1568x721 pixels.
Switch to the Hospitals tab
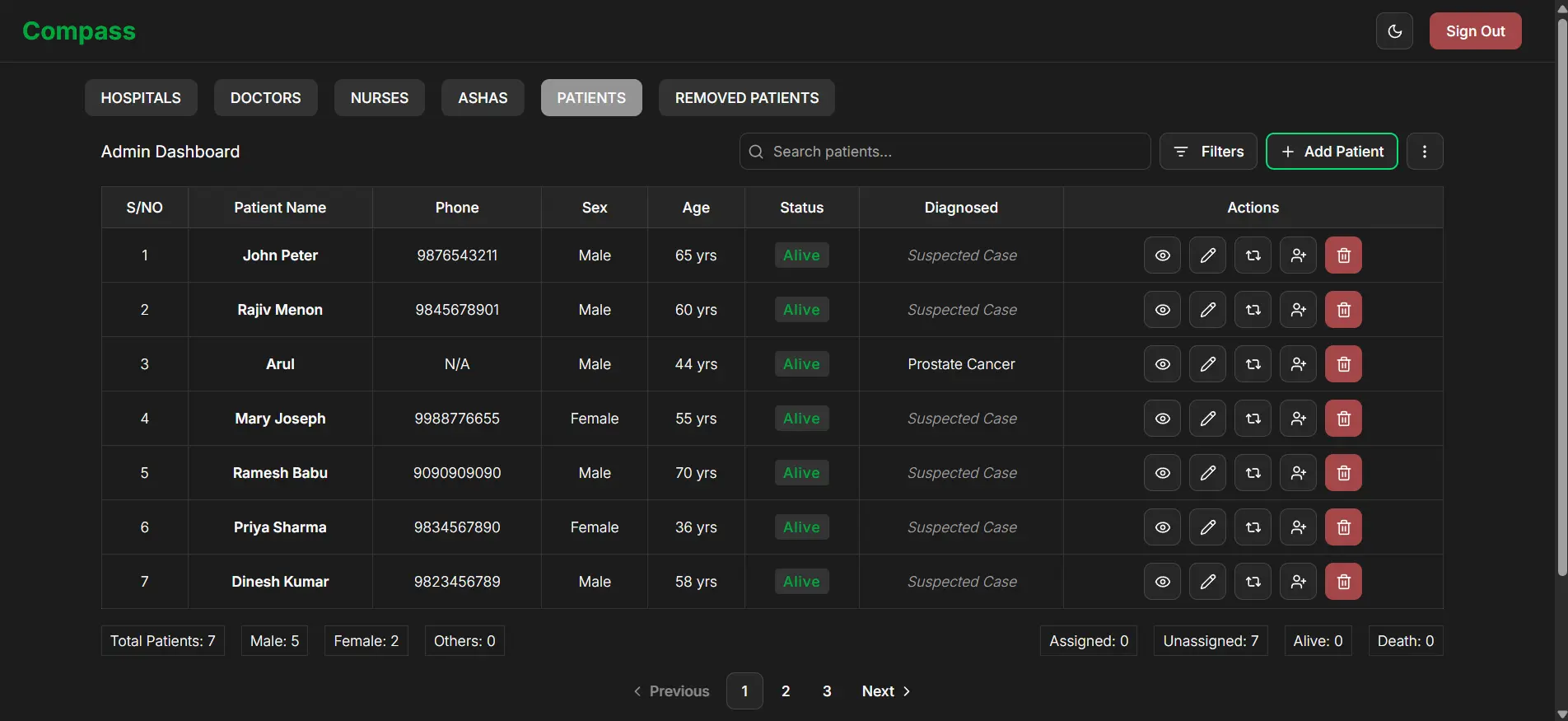coord(141,98)
